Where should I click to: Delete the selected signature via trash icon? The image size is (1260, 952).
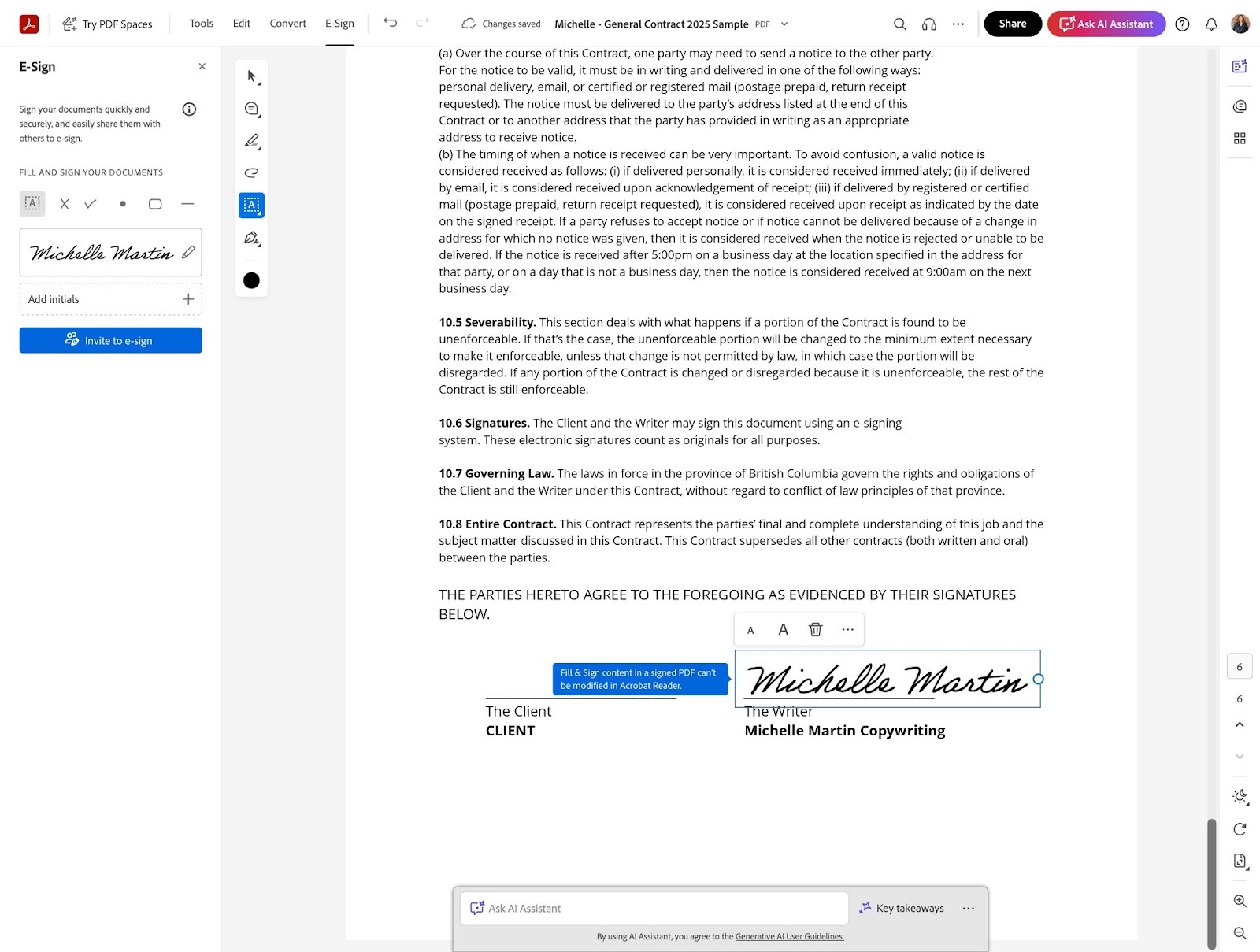(x=815, y=629)
